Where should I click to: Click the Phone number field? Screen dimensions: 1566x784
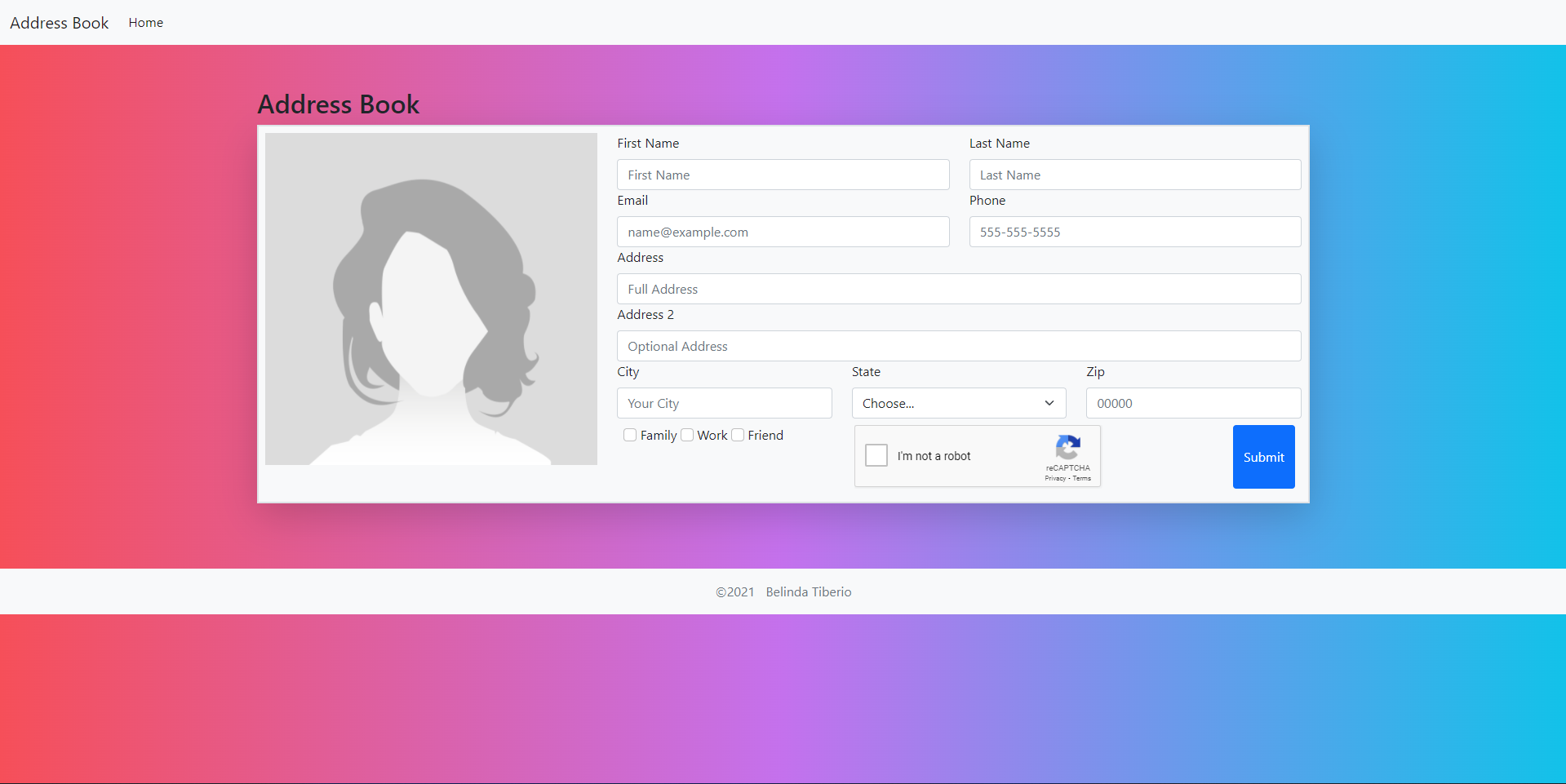1134,232
